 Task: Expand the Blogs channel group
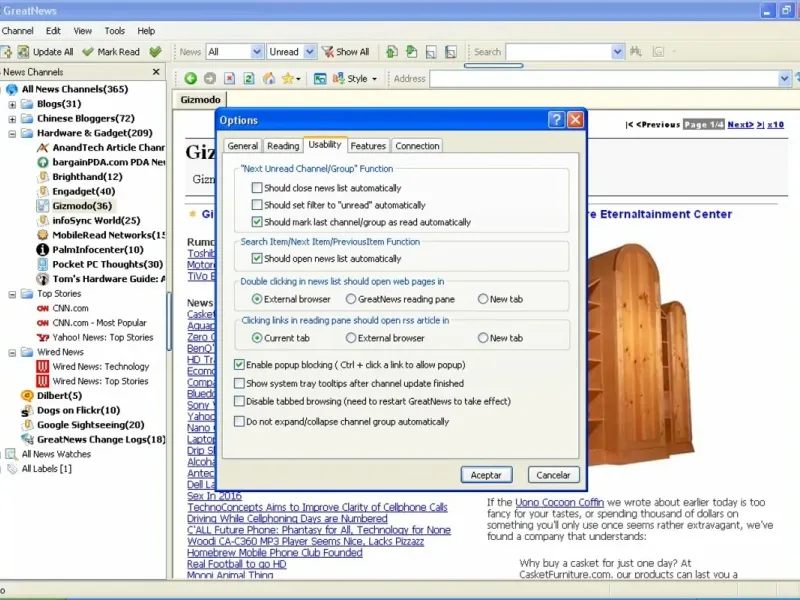click(12, 104)
